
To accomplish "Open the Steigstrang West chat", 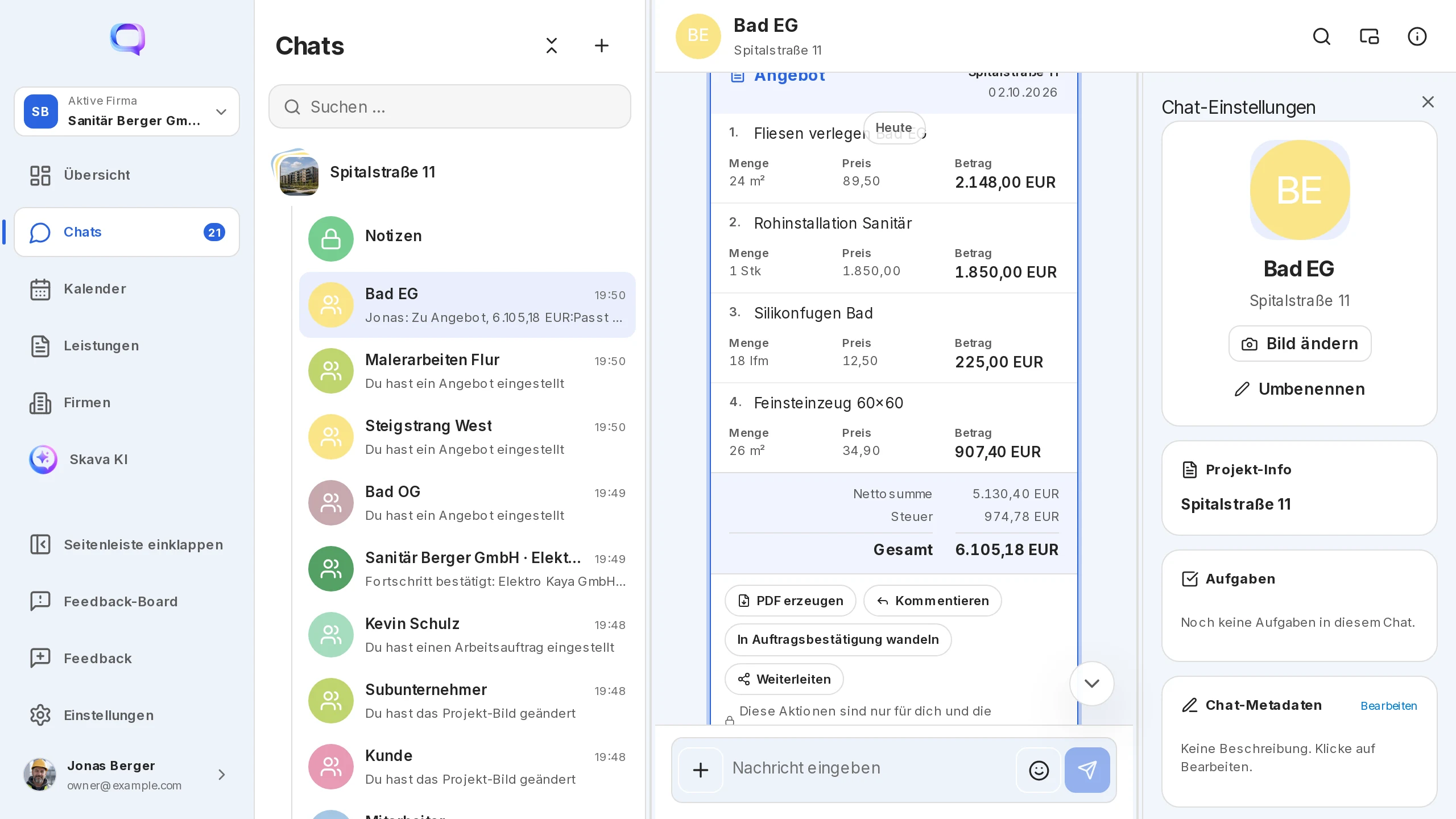I will click(468, 437).
